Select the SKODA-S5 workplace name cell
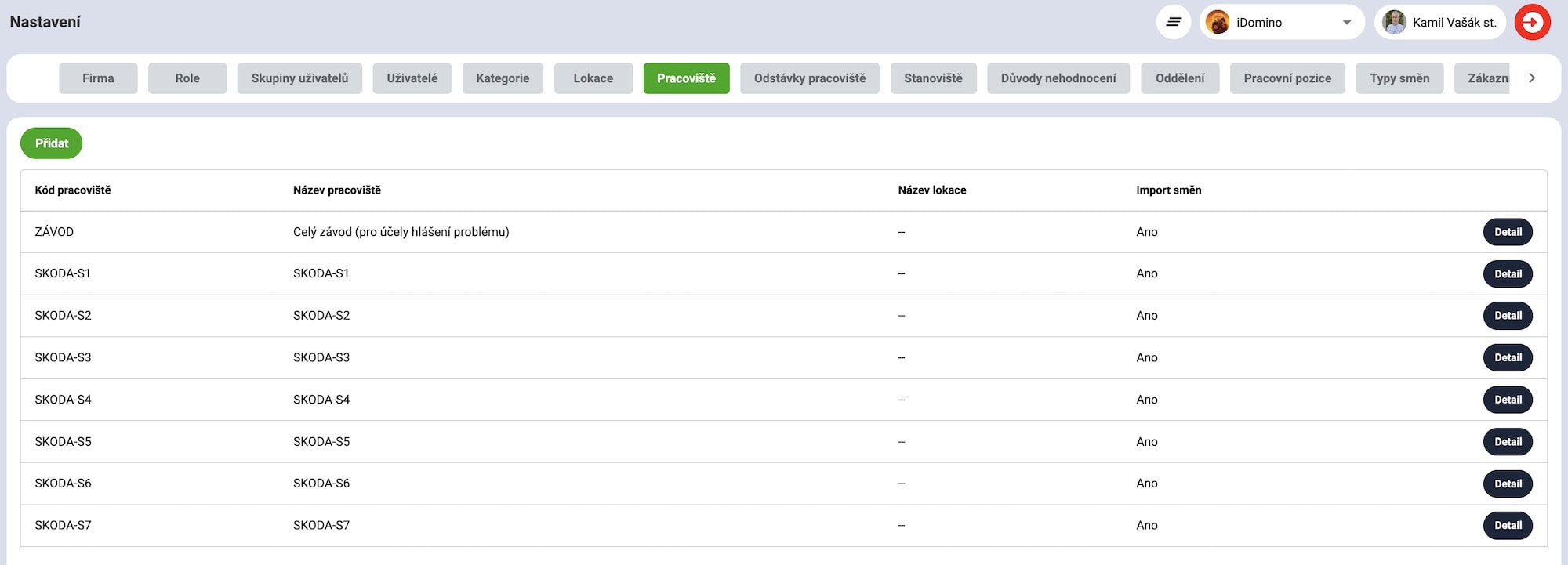Image resolution: width=1568 pixels, height=565 pixels. (321, 442)
